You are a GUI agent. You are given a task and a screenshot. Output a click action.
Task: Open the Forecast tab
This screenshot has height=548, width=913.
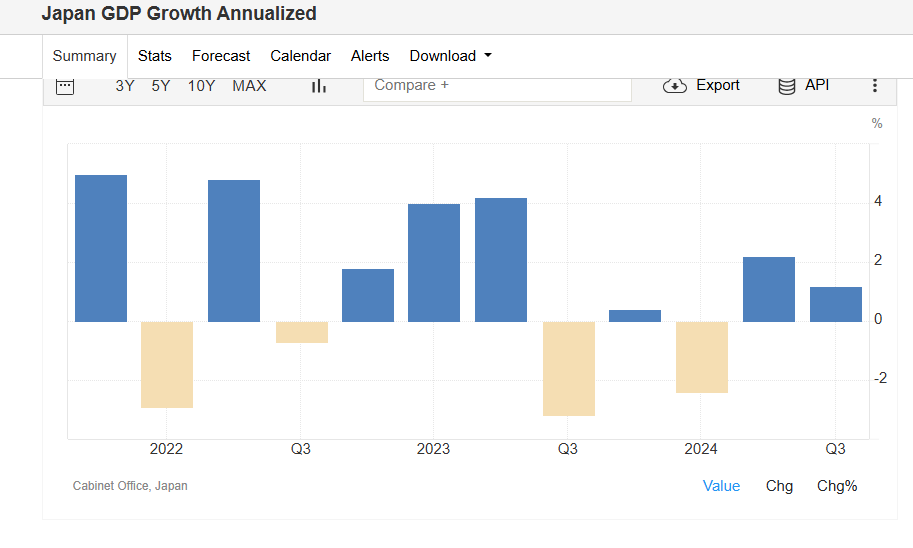pos(221,56)
